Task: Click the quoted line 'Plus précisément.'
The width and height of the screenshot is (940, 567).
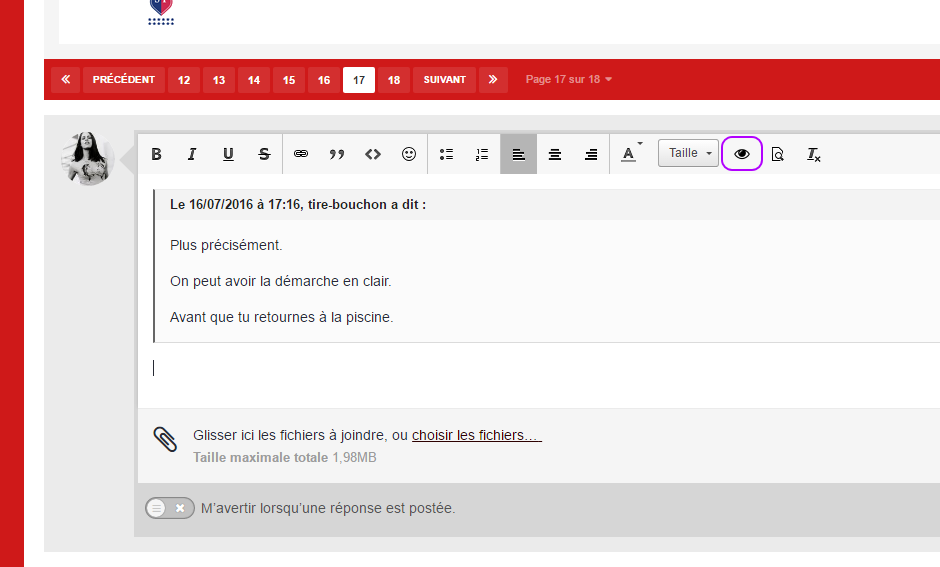Action: [x=226, y=245]
